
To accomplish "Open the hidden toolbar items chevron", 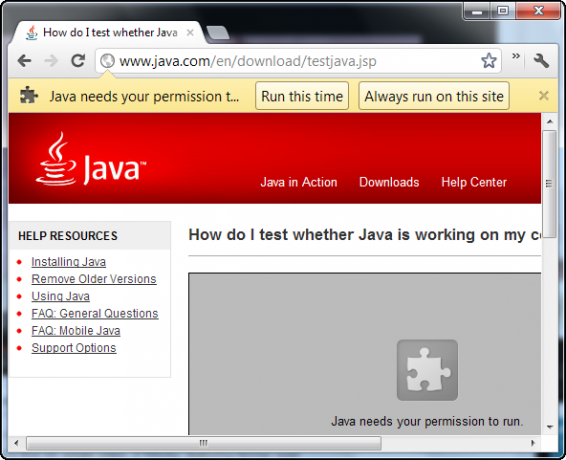I will (516, 56).
